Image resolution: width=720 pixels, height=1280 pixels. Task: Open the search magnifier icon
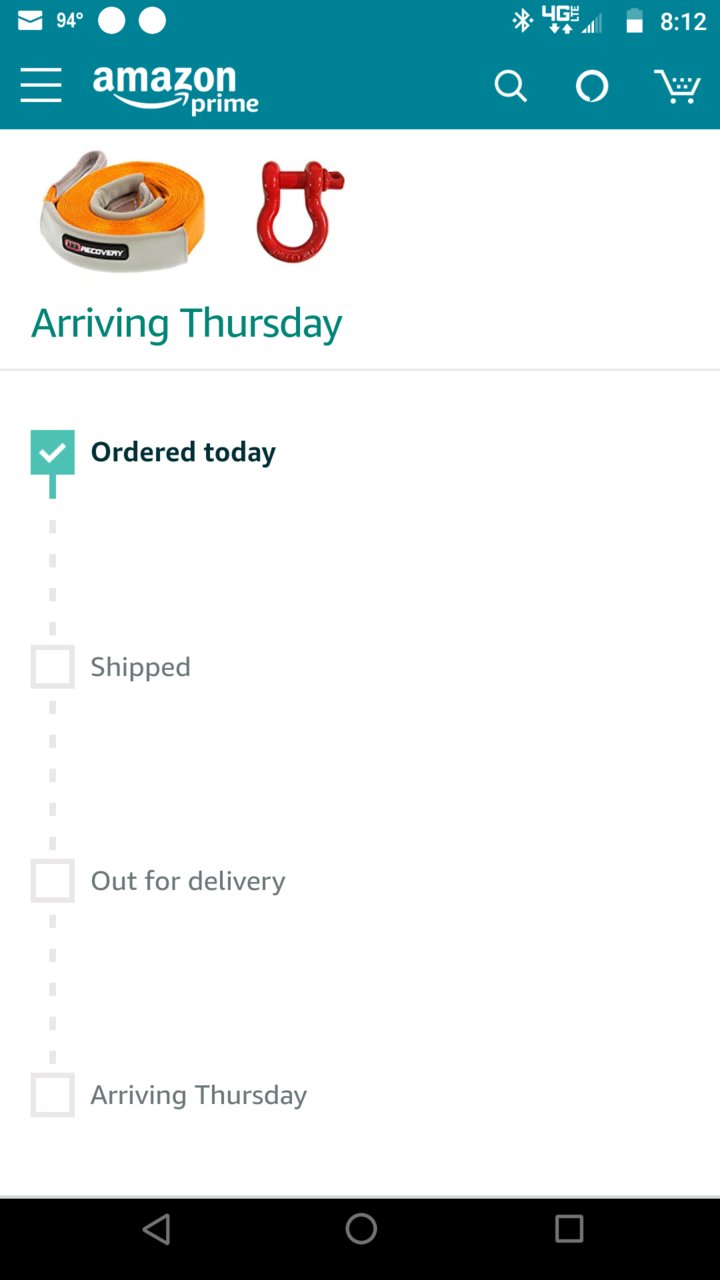pos(510,87)
